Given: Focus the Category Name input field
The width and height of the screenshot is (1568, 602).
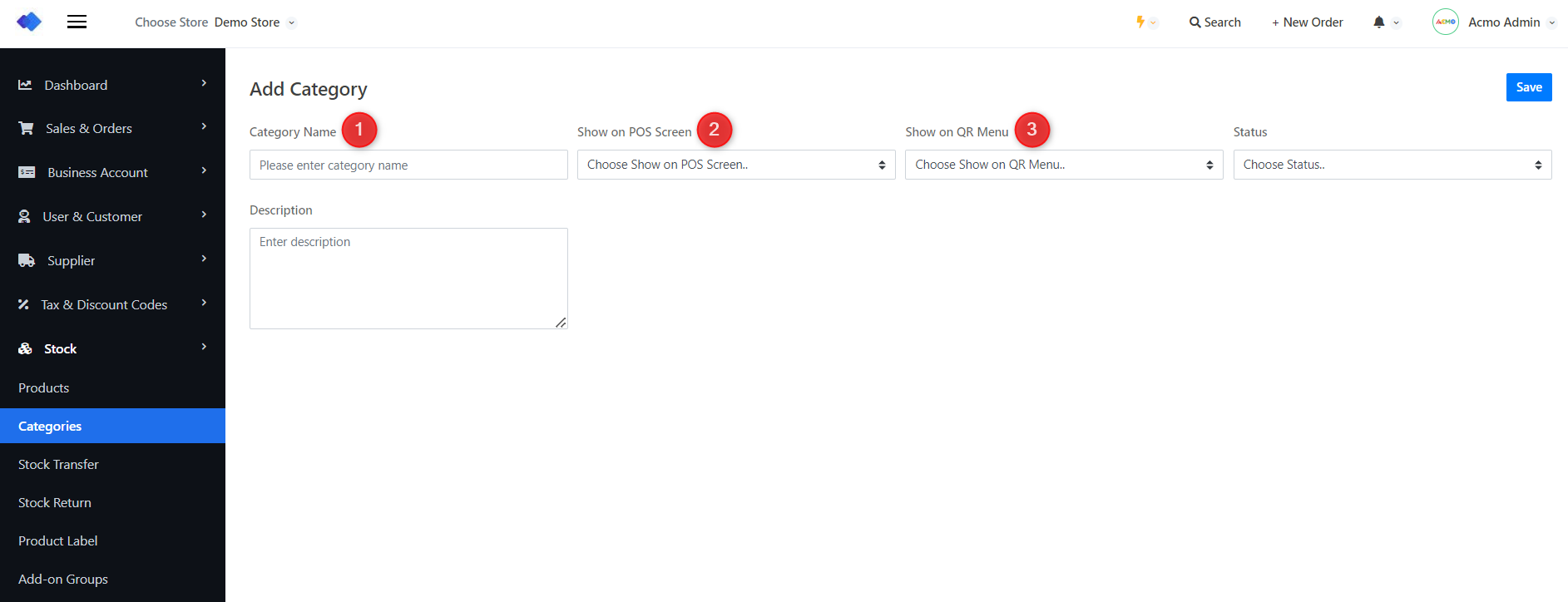Looking at the screenshot, I should pos(408,165).
